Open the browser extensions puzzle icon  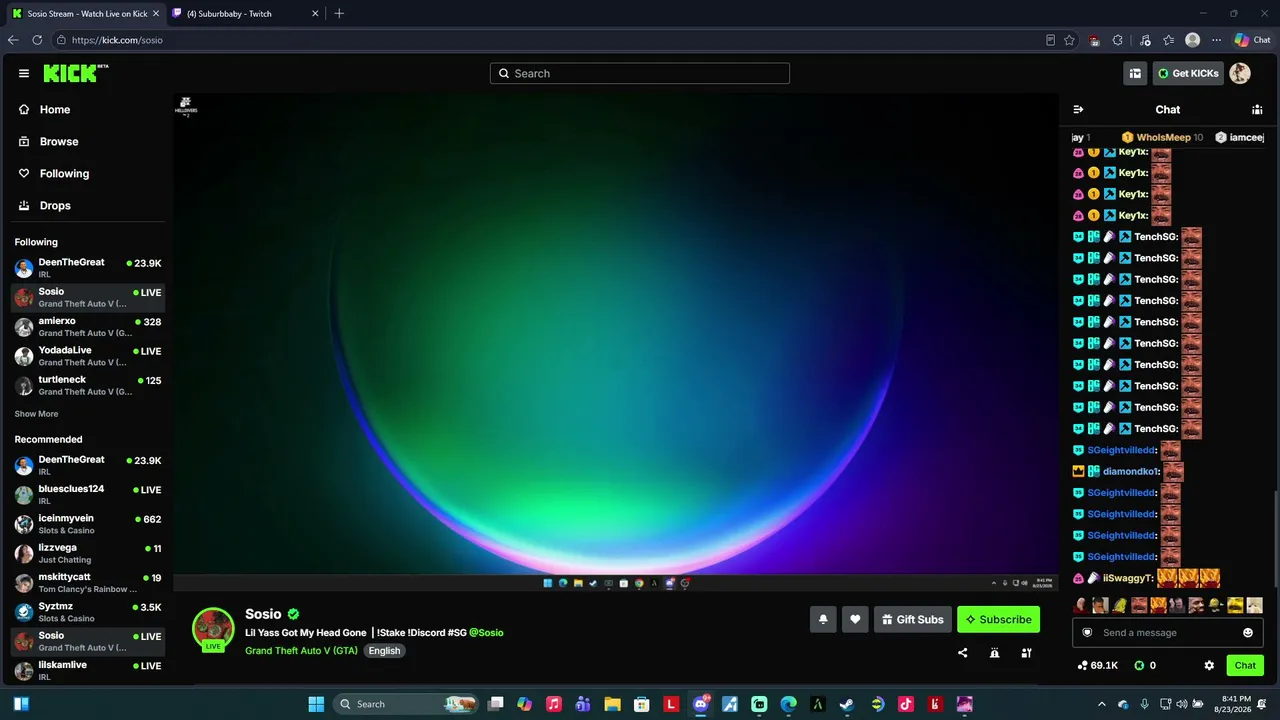coord(1118,40)
